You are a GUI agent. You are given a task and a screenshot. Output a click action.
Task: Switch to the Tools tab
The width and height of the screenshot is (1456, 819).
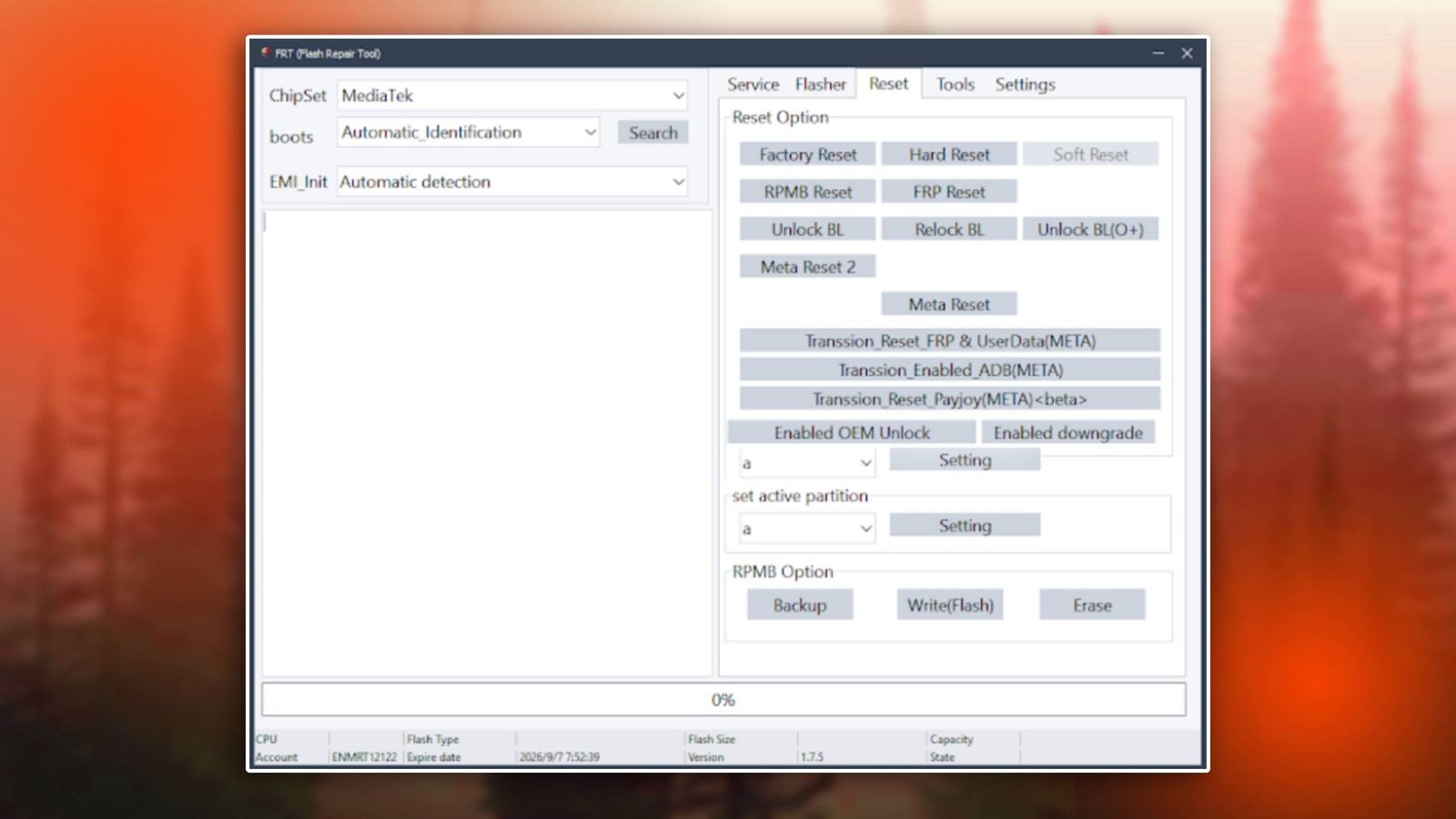(955, 84)
